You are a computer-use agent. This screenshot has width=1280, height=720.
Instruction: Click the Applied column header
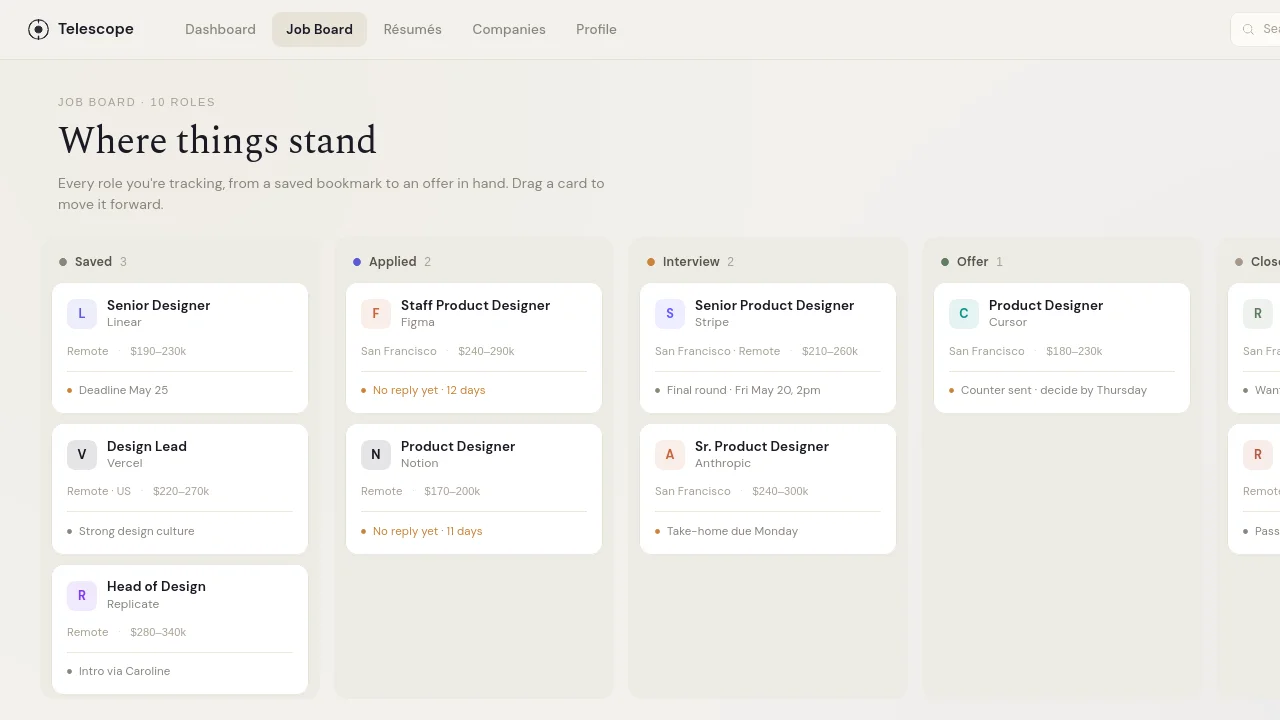point(392,262)
